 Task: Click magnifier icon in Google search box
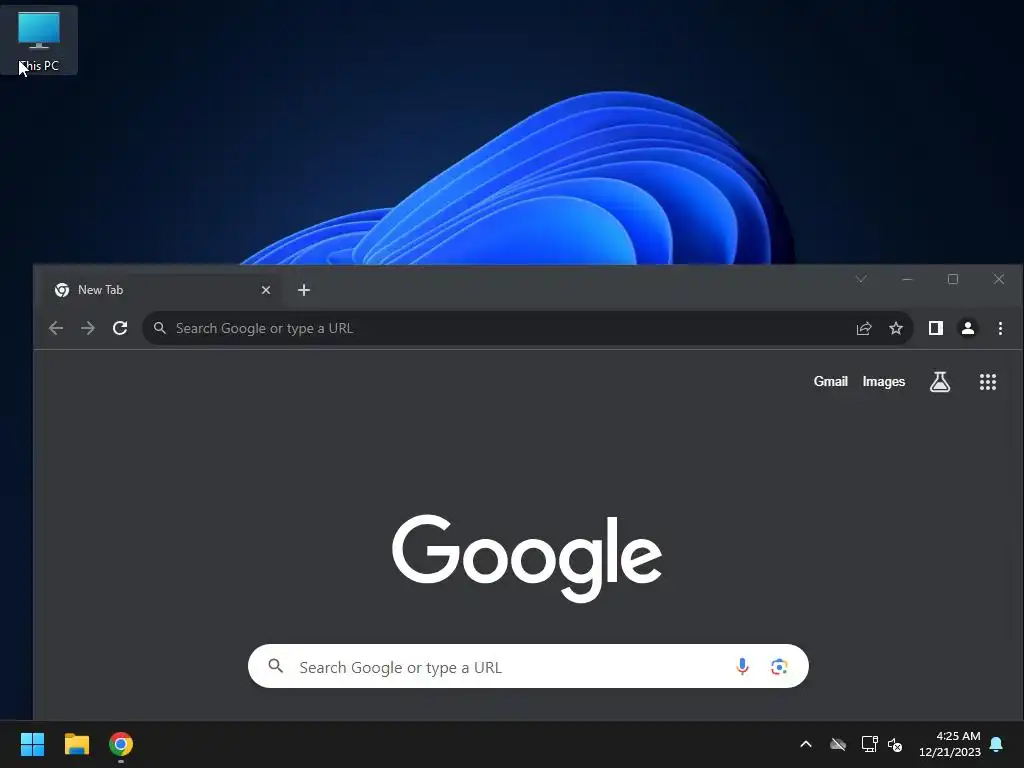click(x=276, y=666)
